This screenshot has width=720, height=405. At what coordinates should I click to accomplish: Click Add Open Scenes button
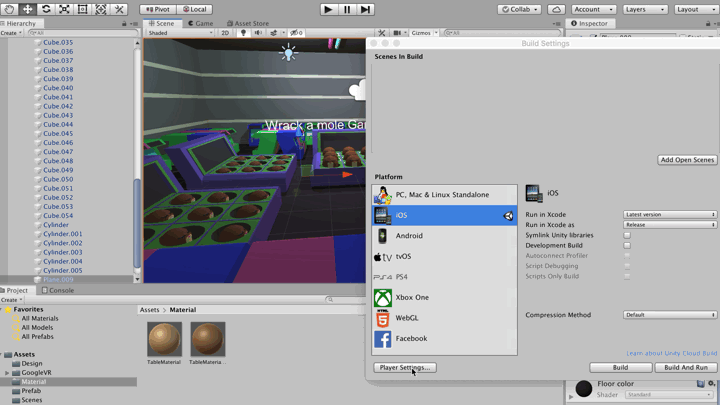click(687, 160)
